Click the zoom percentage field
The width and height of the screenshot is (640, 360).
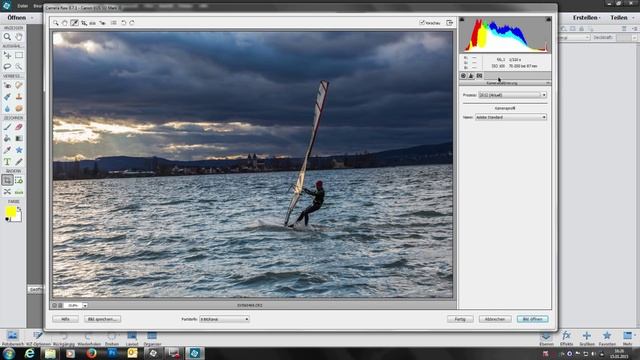point(73,305)
